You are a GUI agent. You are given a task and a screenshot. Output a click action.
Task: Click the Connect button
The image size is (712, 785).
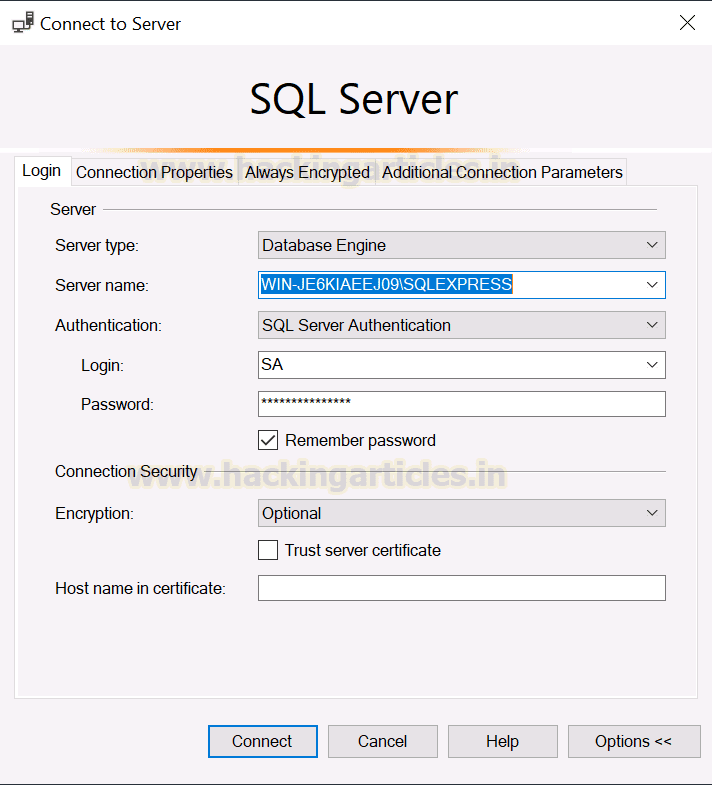tap(262, 741)
